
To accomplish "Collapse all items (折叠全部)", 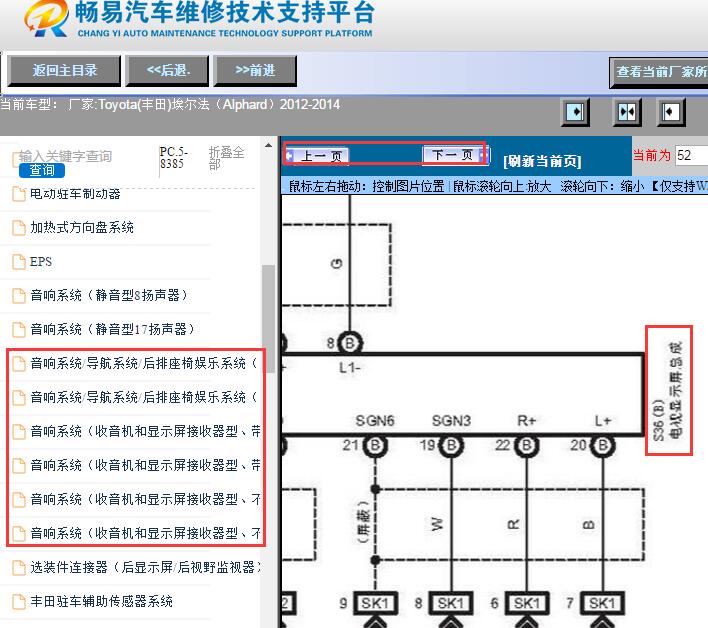I will pyautogui.click(x=226, y=158).
